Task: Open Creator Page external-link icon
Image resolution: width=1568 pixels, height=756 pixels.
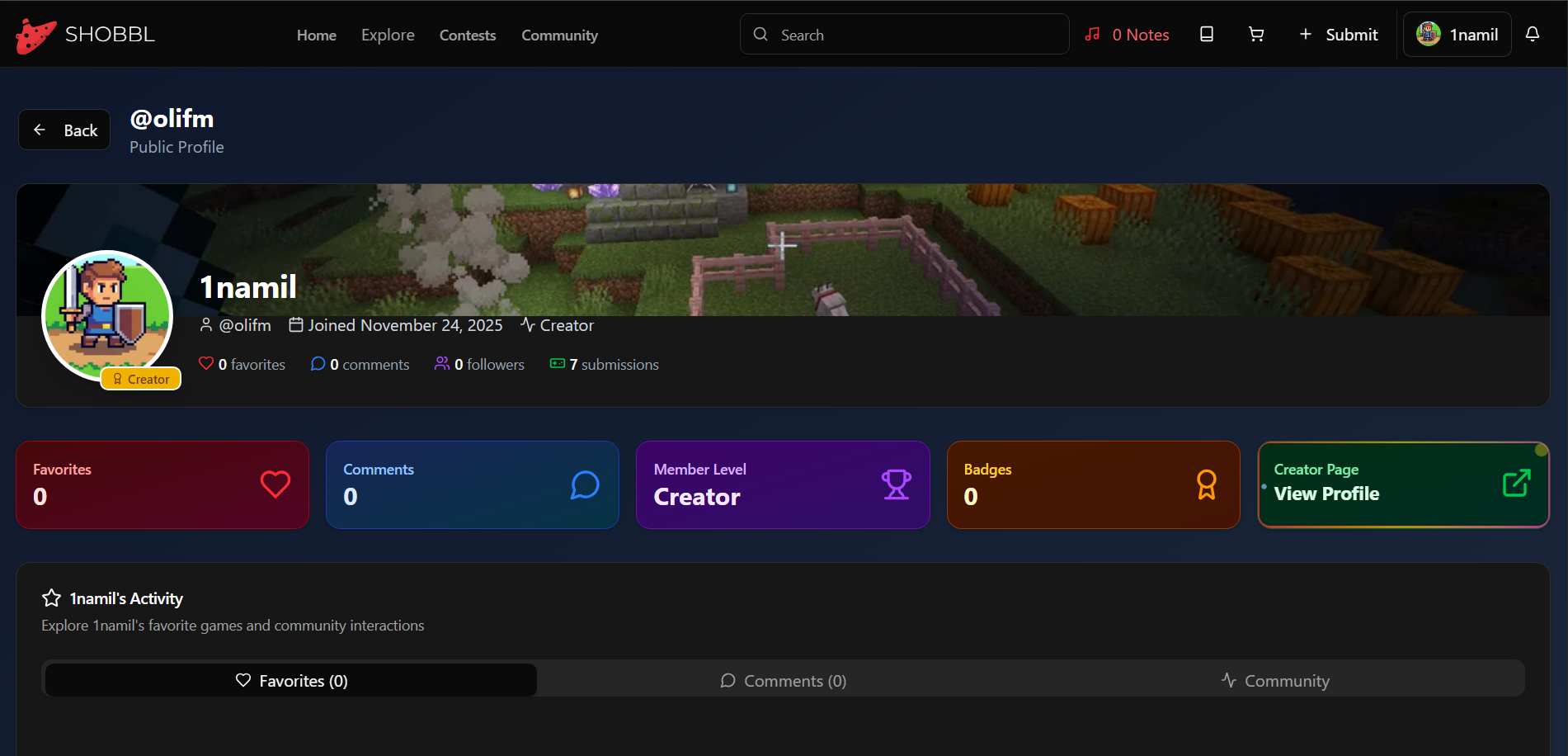Action: pos(1515,483)
